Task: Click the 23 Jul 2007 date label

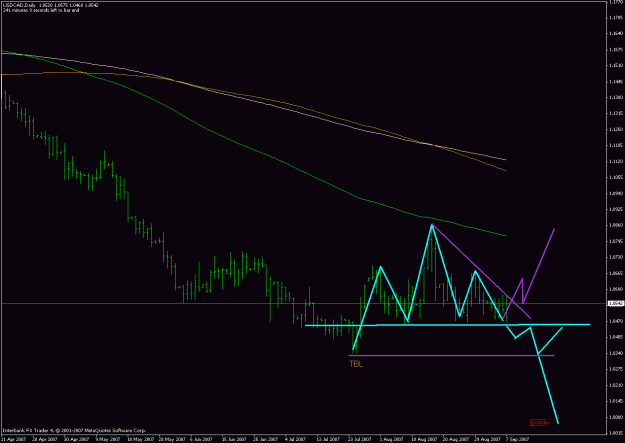Action: (x=359, y=439)
